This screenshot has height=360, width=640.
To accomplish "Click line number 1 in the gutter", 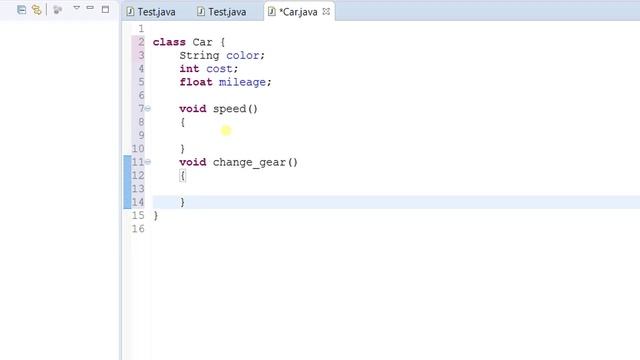I will click(x=141, y=29).
